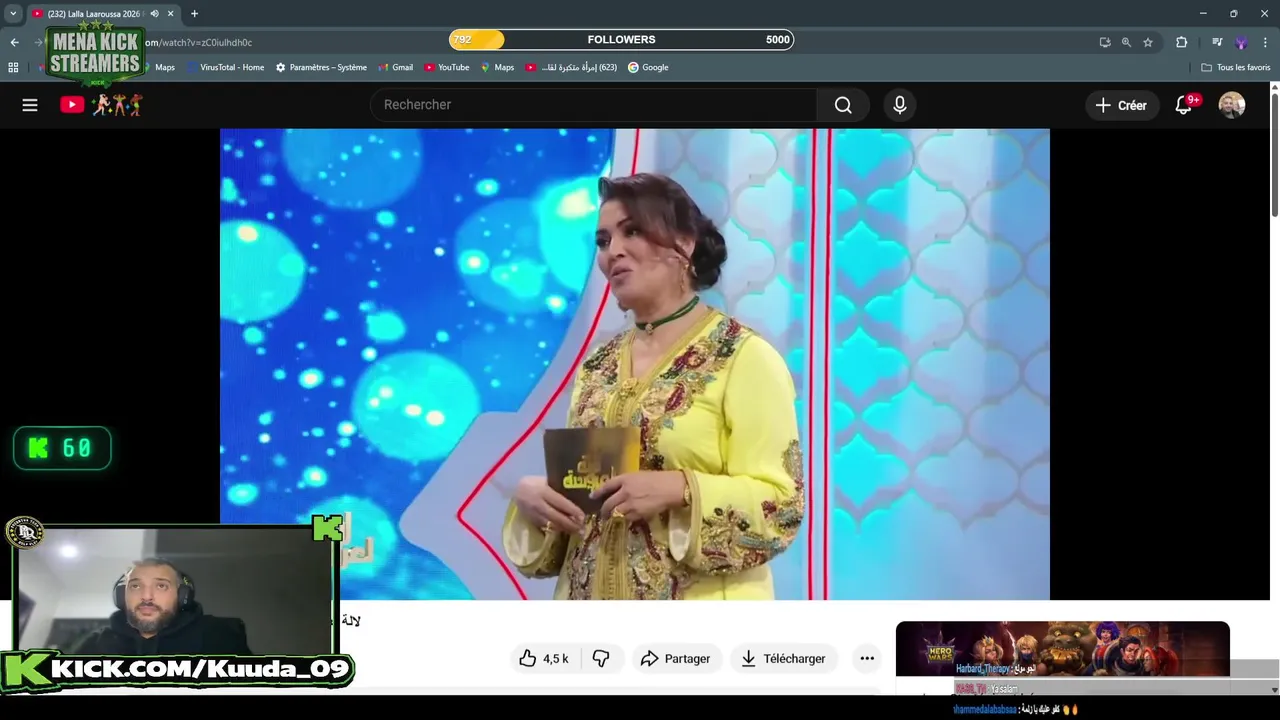
Task: Open the YouTube hamburger guide menu
Action: pos(30,105)
